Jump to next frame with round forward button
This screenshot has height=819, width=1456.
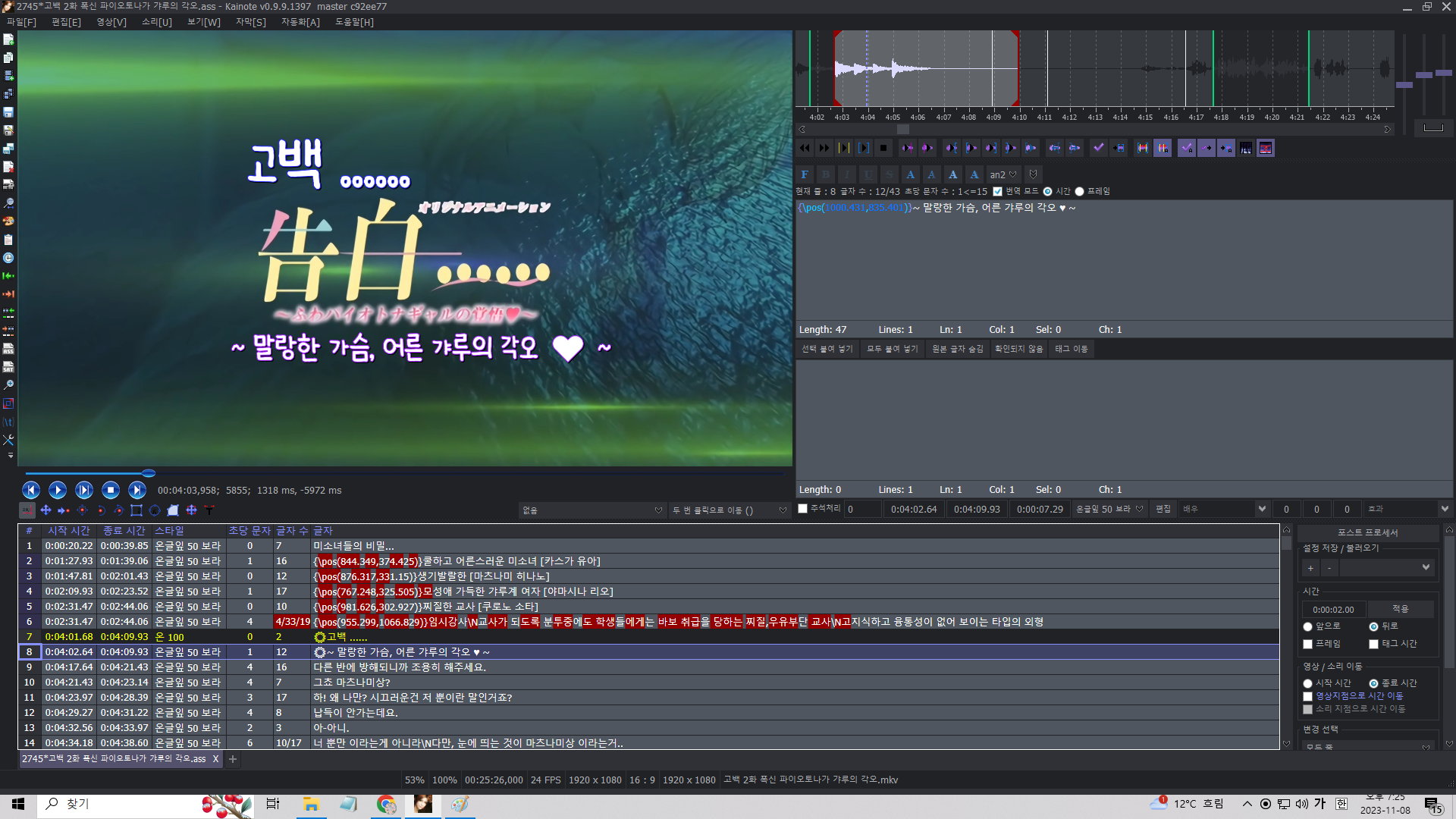pyautogui.click(x=137, y=490)
